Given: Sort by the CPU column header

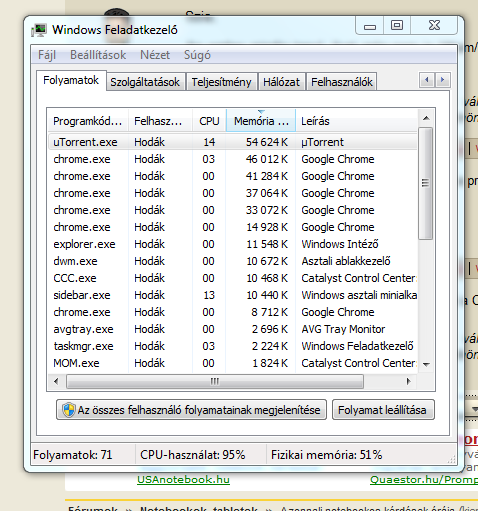Looking at the screenshot, I should (x=209, y=121).
